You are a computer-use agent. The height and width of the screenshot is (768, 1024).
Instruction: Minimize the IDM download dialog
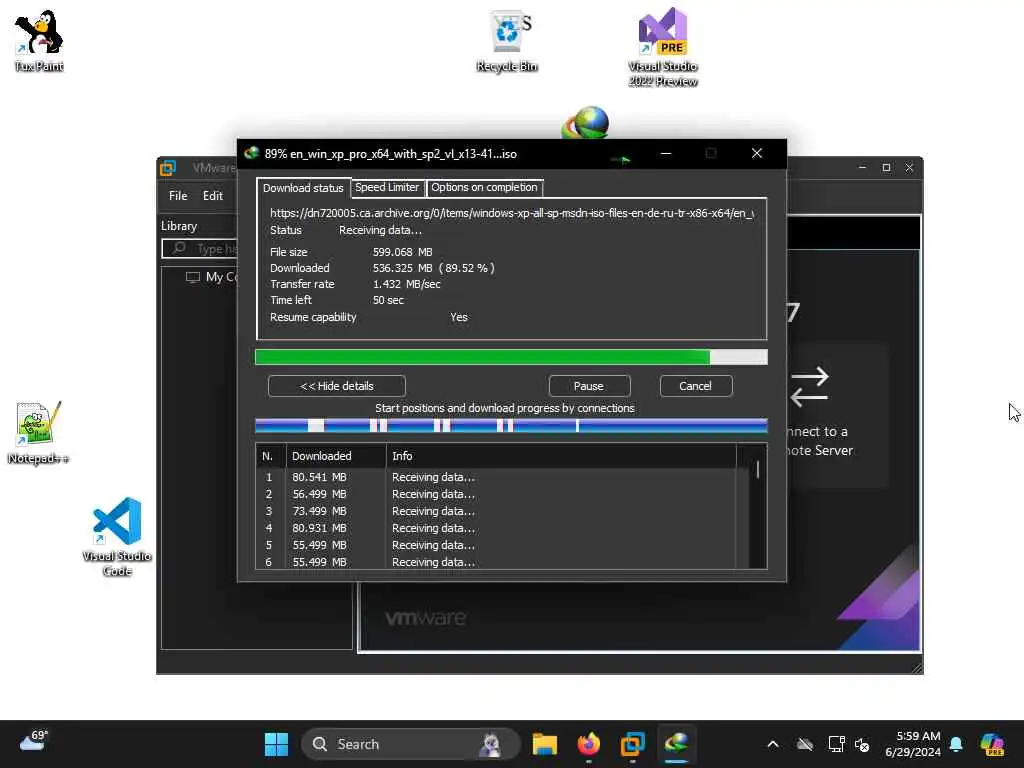coord(665,153)
